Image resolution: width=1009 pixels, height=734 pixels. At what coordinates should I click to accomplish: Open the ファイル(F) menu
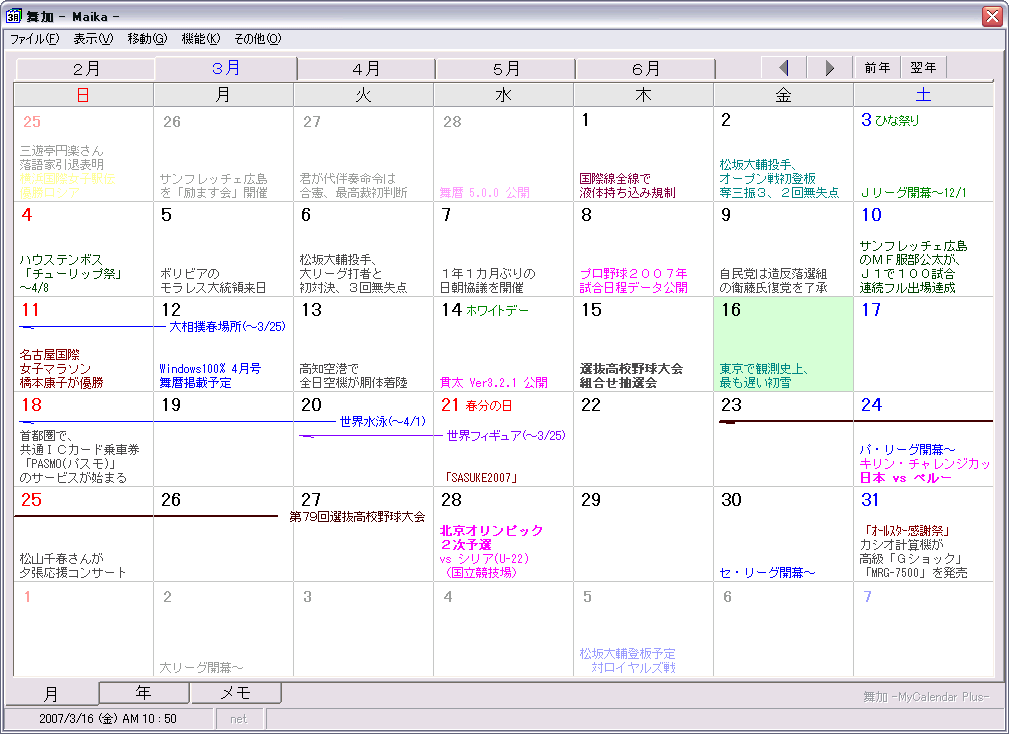(35, 39)
